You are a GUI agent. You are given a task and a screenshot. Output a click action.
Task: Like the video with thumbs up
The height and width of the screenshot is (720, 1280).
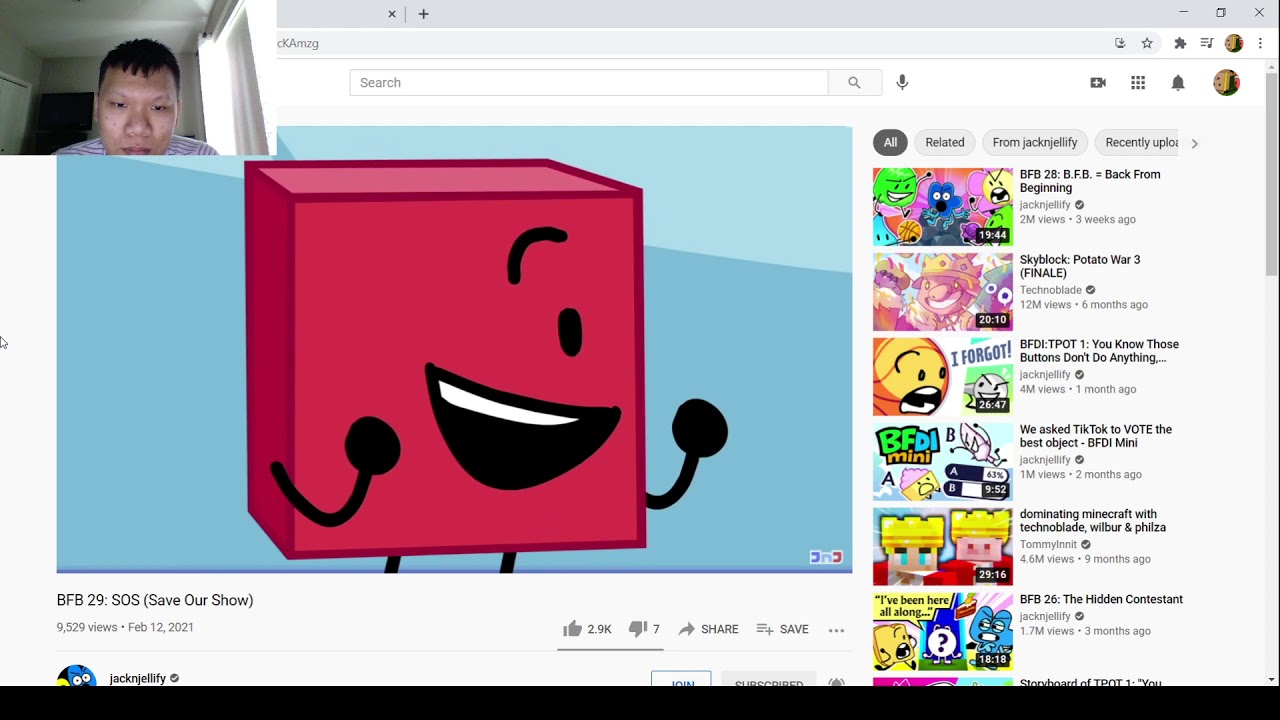[586, 629]
